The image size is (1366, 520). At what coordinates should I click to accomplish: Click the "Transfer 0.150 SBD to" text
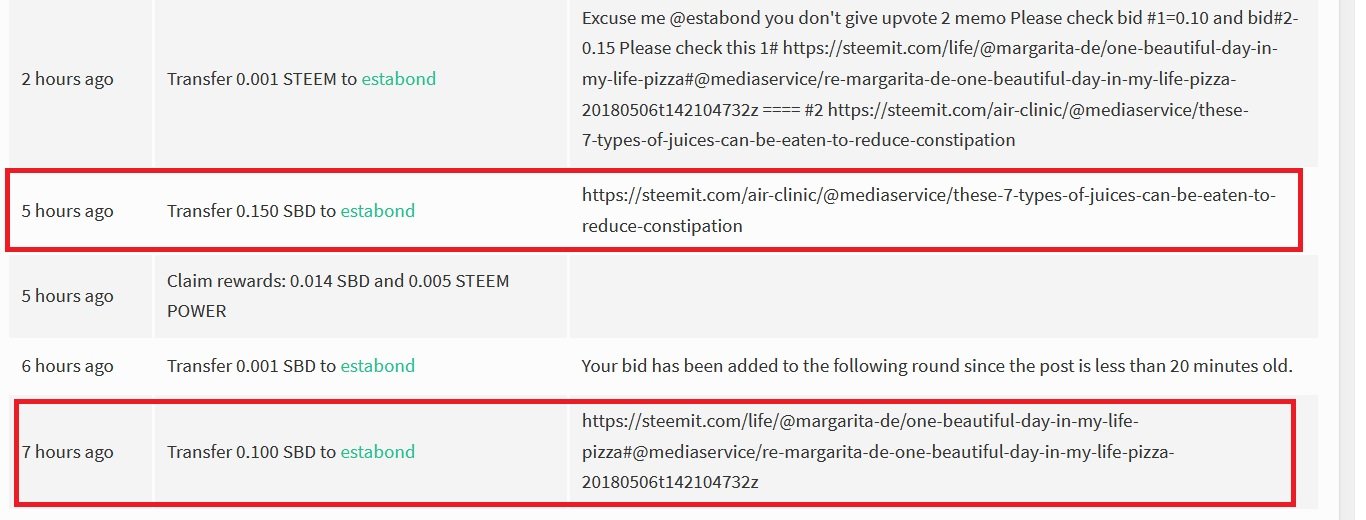pos(252,211)
